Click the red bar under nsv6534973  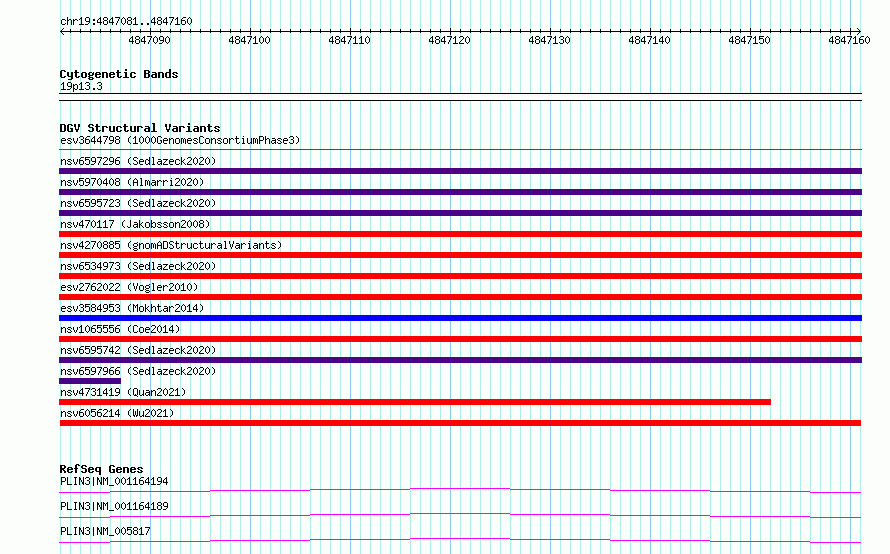point(460,276)
